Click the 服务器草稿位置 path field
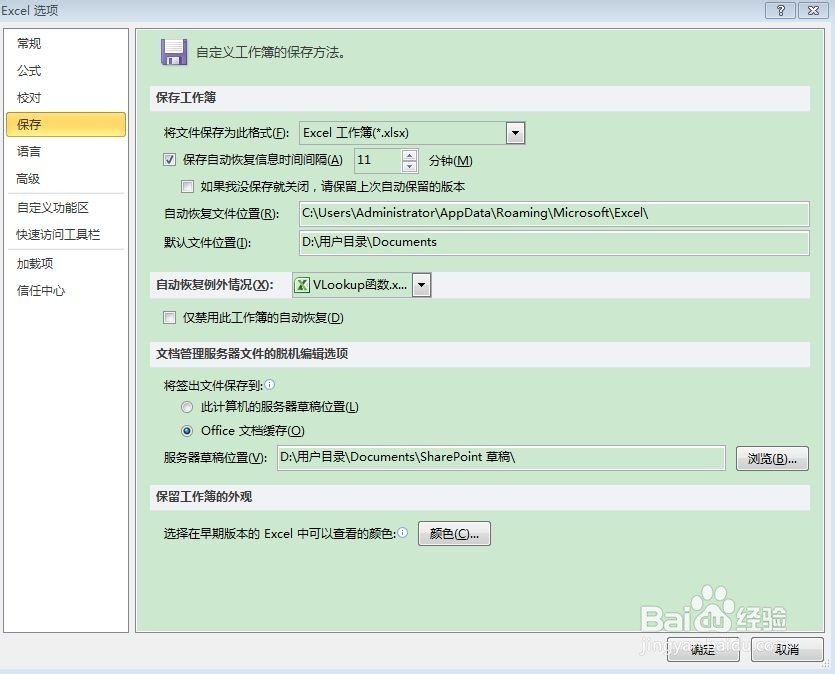Screen dimensions: 835x674 click(501, 458)
